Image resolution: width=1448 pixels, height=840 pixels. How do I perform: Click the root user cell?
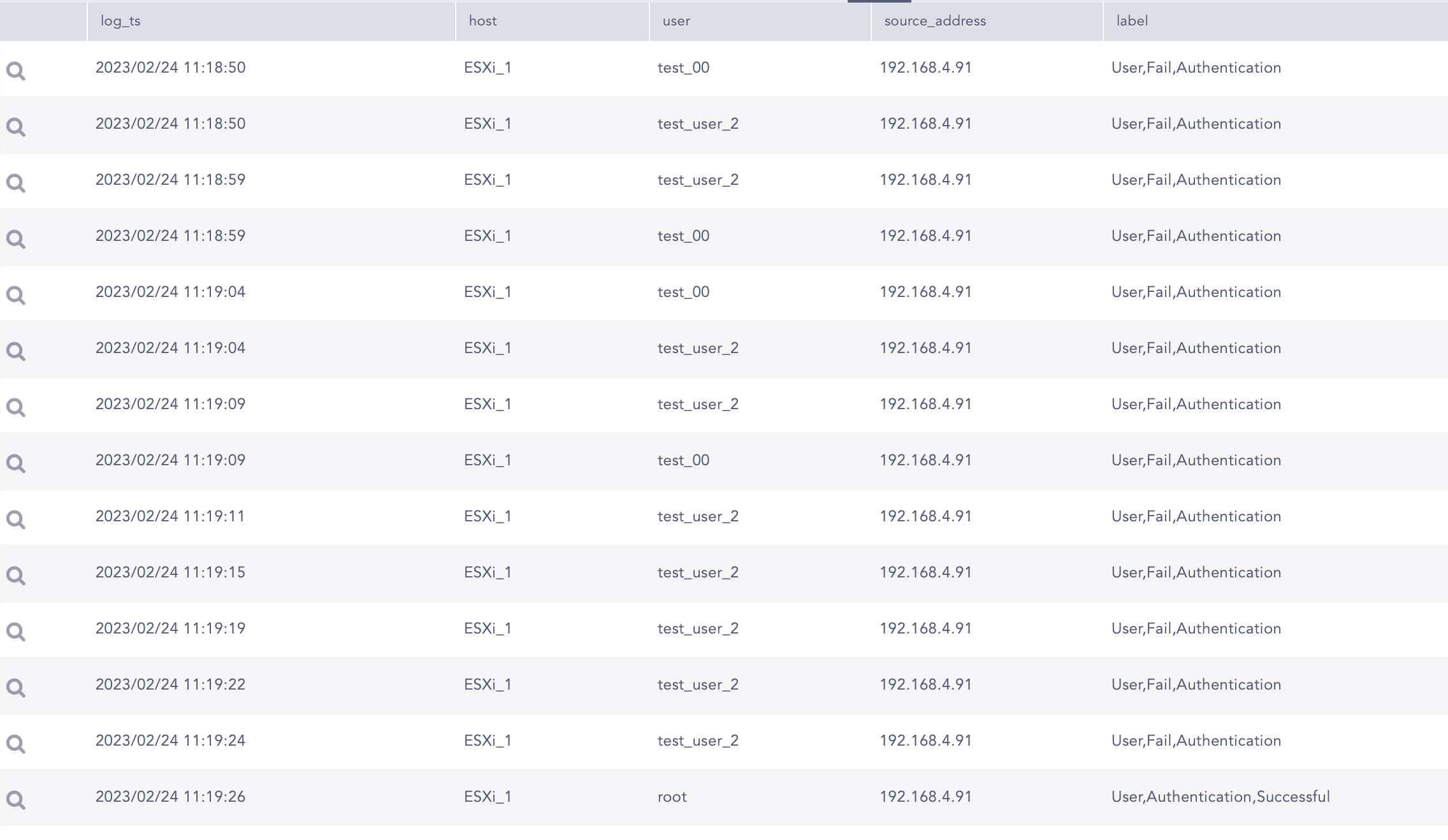coord(672,797)
